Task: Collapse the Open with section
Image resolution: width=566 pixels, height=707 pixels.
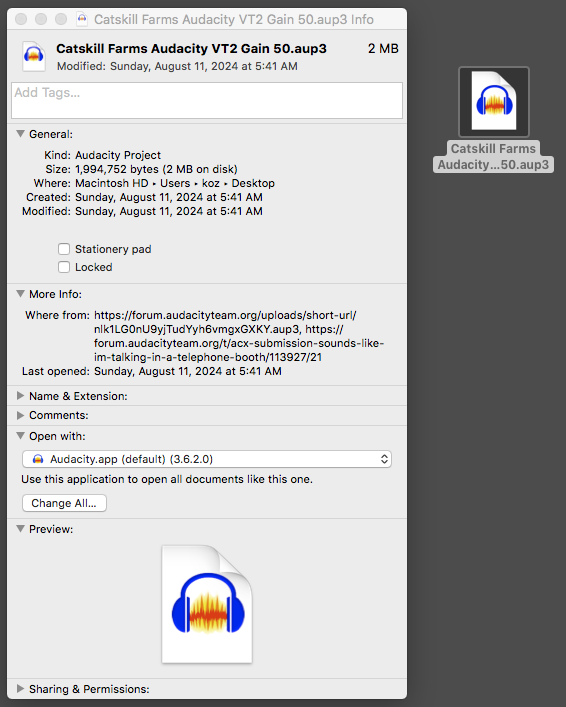Action: point(20,436)
